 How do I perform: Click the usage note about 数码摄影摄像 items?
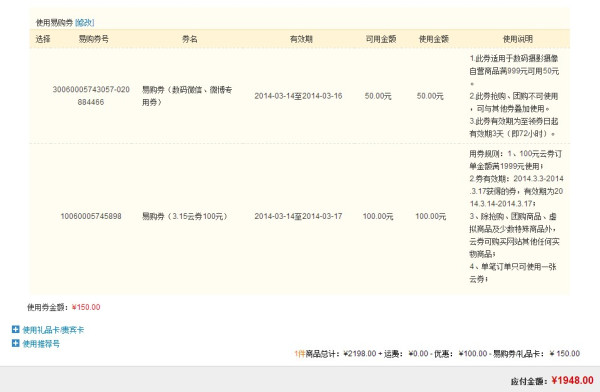click(x=514, y=96)
